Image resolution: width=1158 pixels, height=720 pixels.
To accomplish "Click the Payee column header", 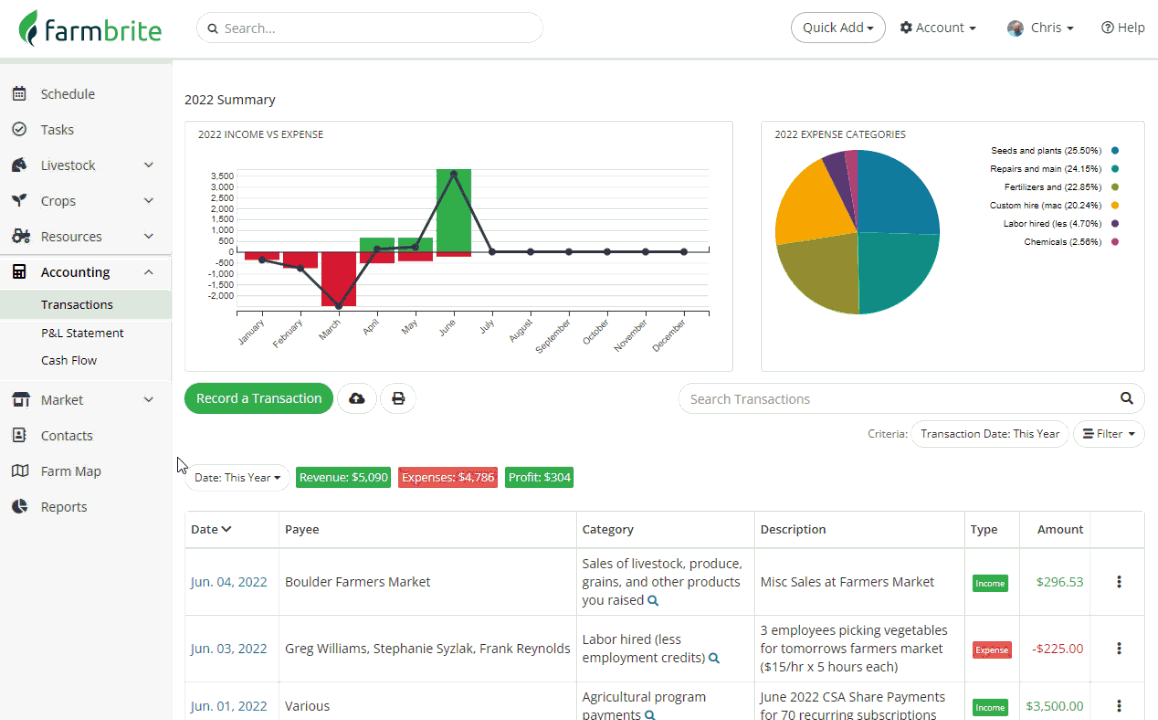I will click(x=302, y=529).
